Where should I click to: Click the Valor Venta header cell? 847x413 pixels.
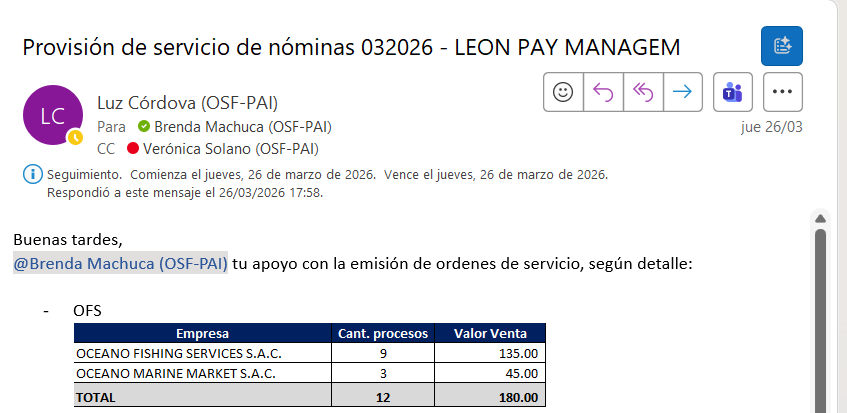pos(490,333)
